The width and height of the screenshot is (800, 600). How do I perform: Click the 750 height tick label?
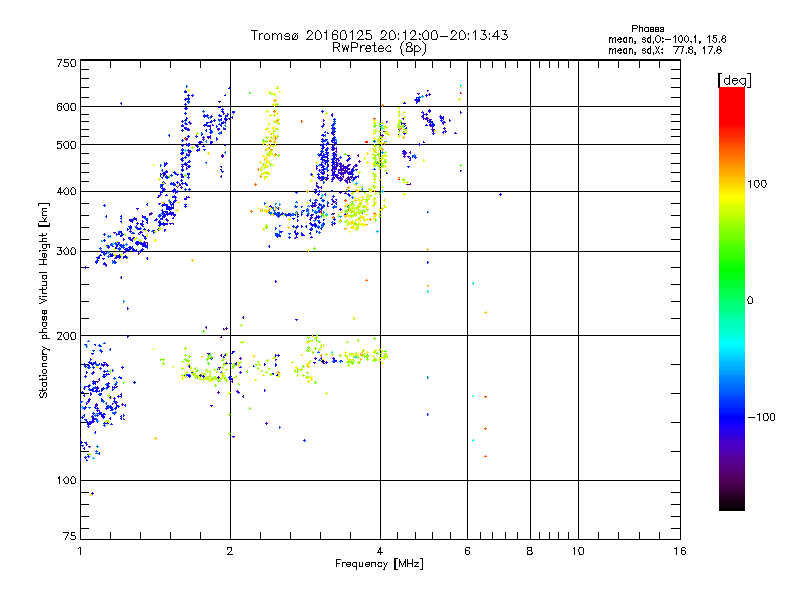(66, 63)
